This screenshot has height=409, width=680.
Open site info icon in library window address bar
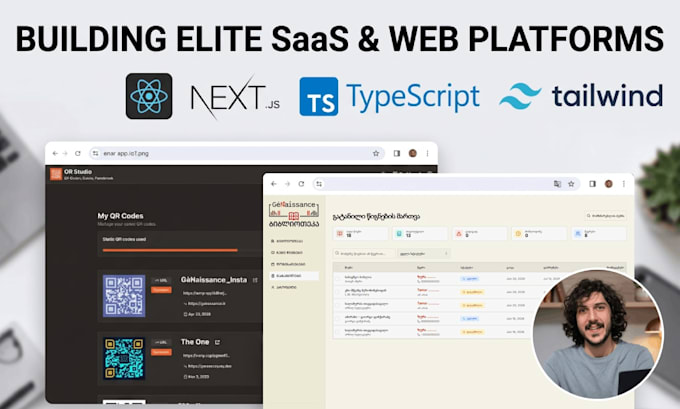click(319, 184)
